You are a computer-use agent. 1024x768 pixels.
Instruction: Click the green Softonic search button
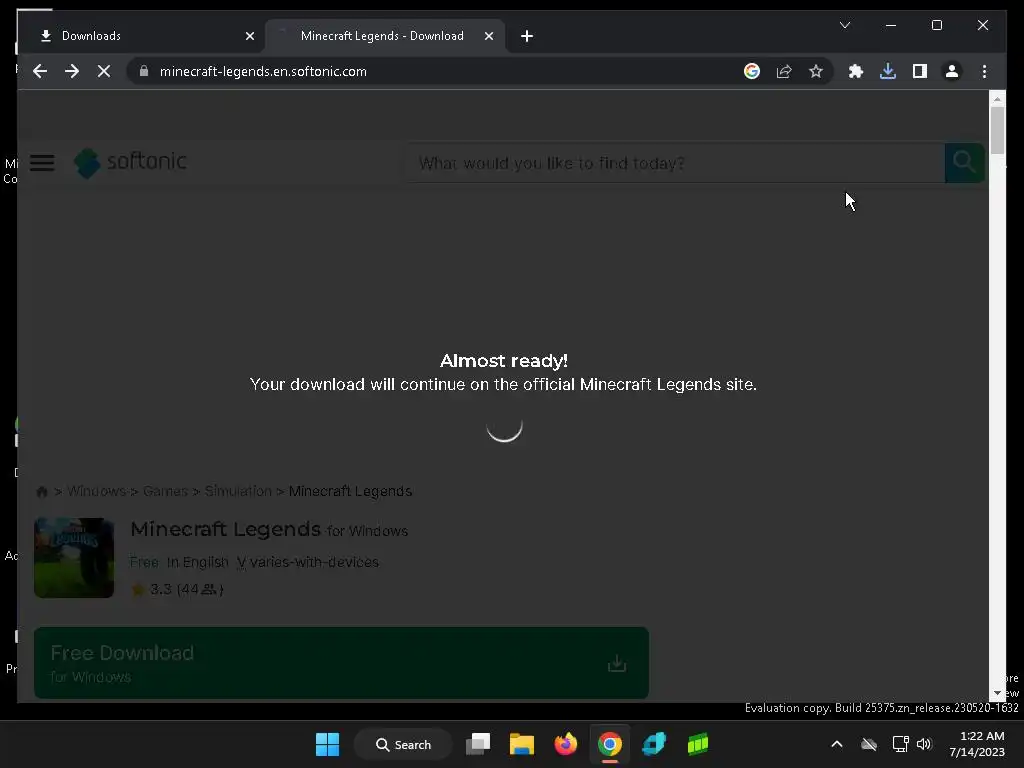pos(964,163)
